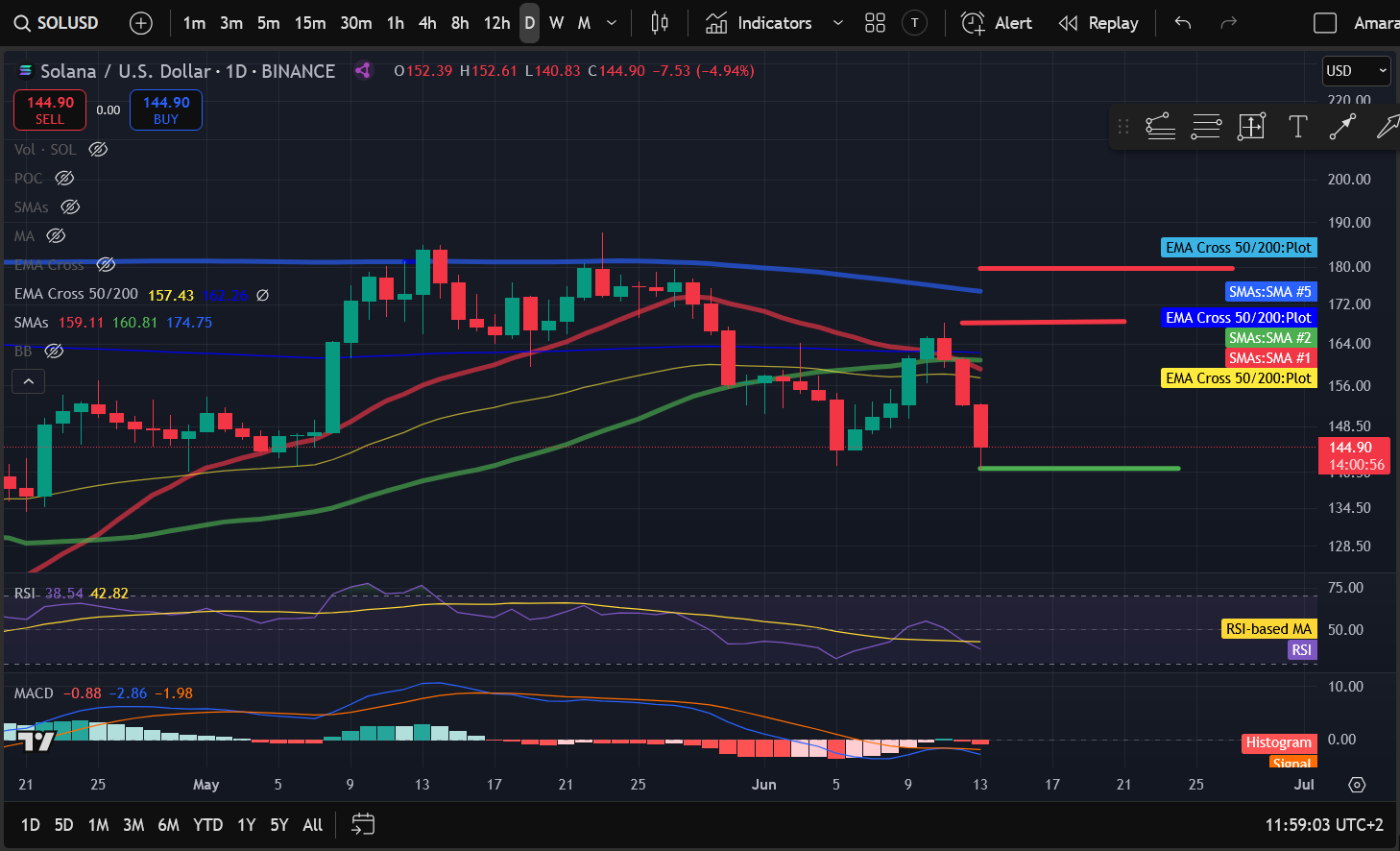
Task: Select the 15m timeframe
Action: tap(310, 23)
